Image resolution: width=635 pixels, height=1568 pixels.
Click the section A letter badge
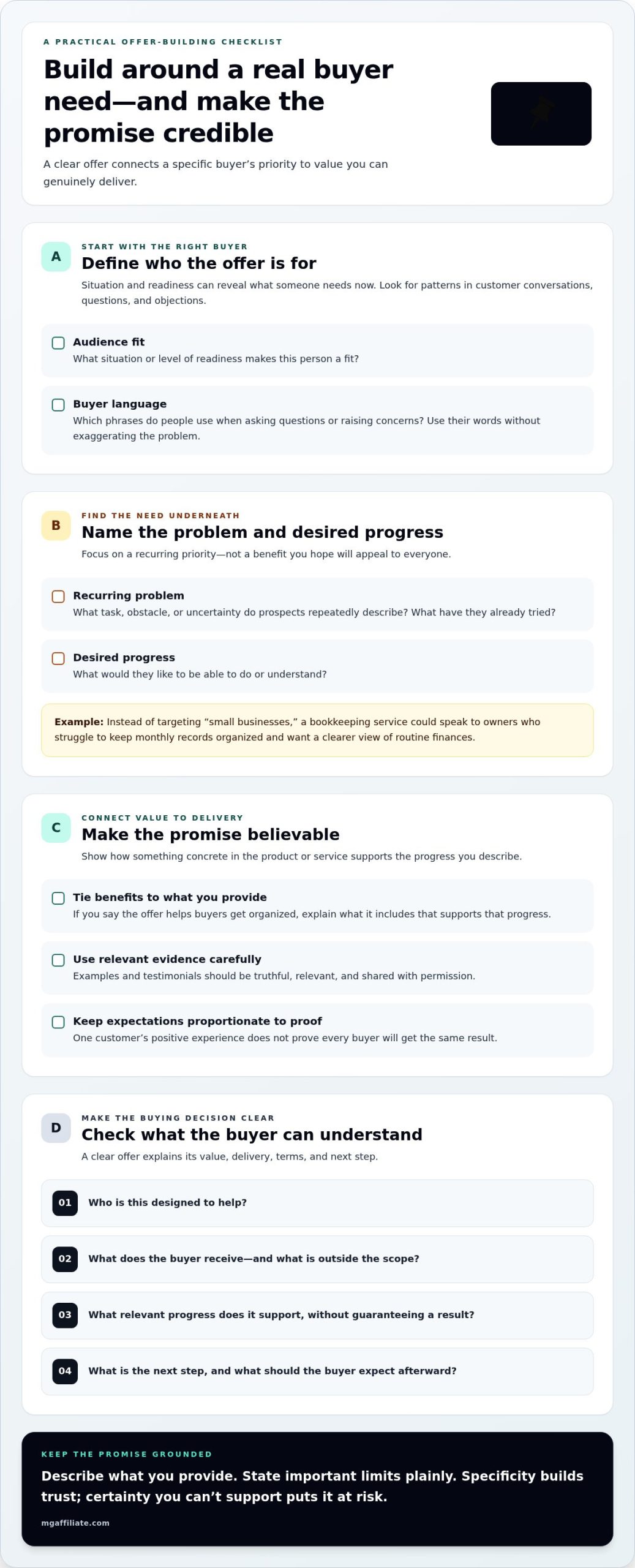[56, 257]
